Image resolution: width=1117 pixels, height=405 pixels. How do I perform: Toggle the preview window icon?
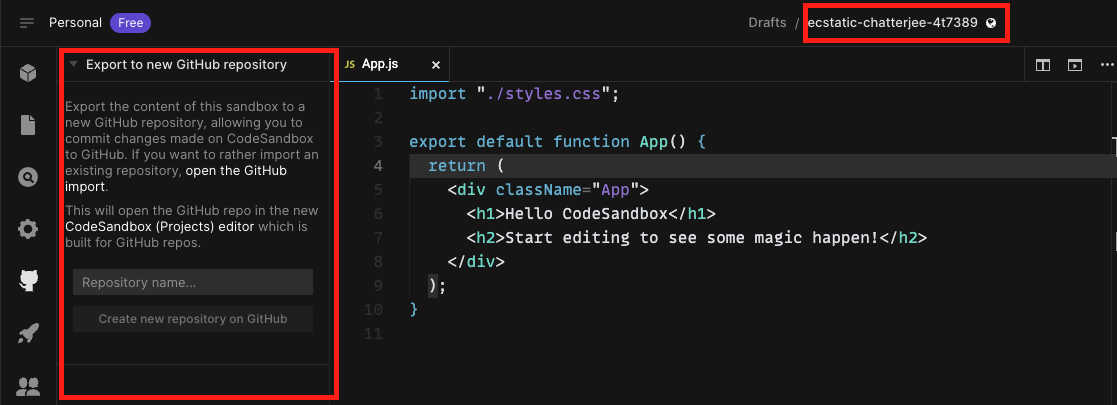coord(1075,65)
